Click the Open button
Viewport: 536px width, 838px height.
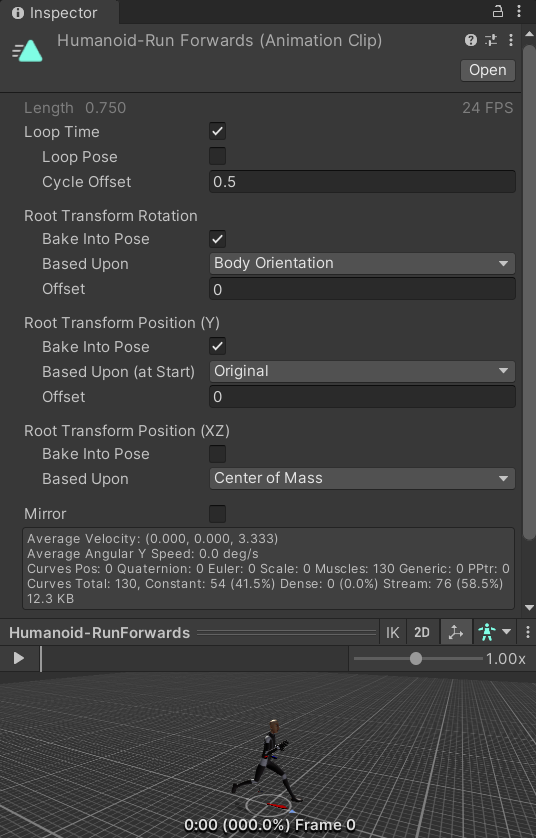pyautogui.click(x=488, y=70)
